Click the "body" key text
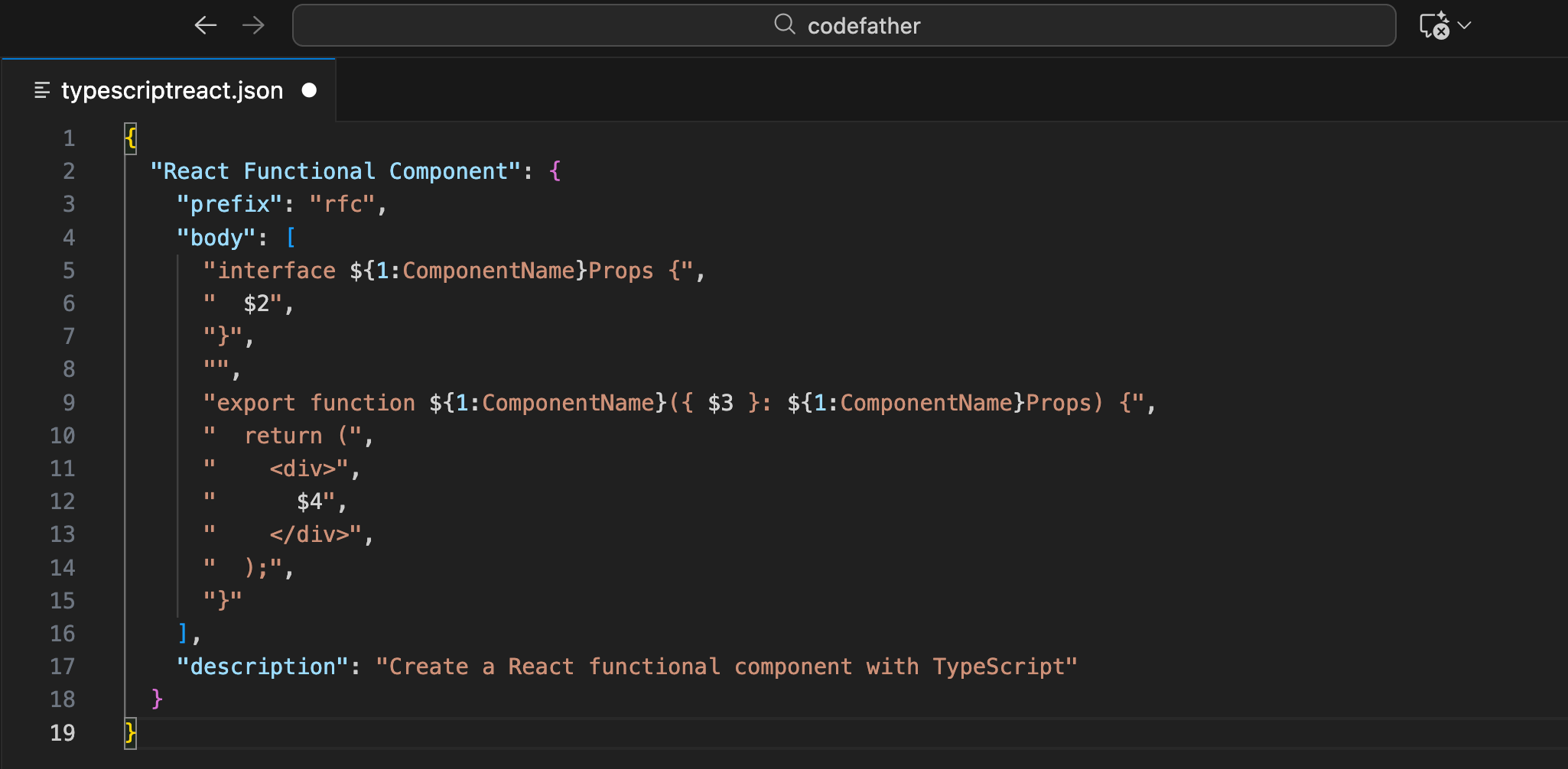The width and height of the screenshot is (1568, 769). [216, 238]
